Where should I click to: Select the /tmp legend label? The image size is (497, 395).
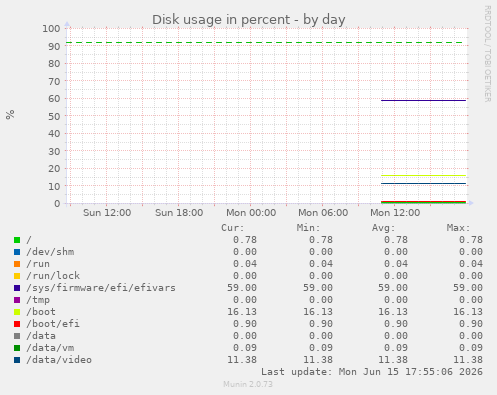tap(38, 300)
